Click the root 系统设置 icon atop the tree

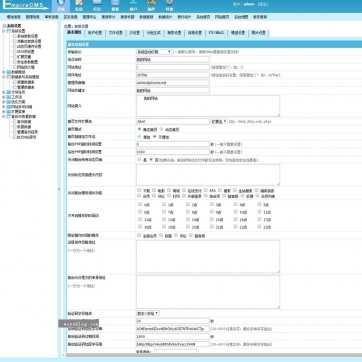[4, 26]
